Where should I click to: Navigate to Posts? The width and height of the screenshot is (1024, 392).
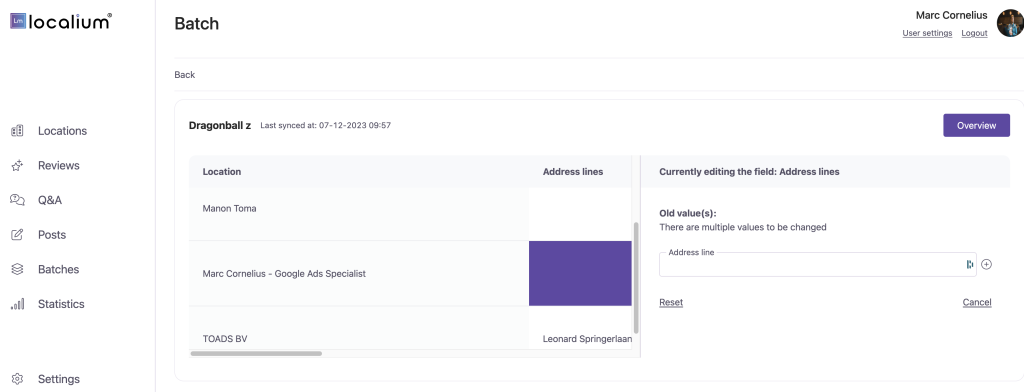[52, 235]
